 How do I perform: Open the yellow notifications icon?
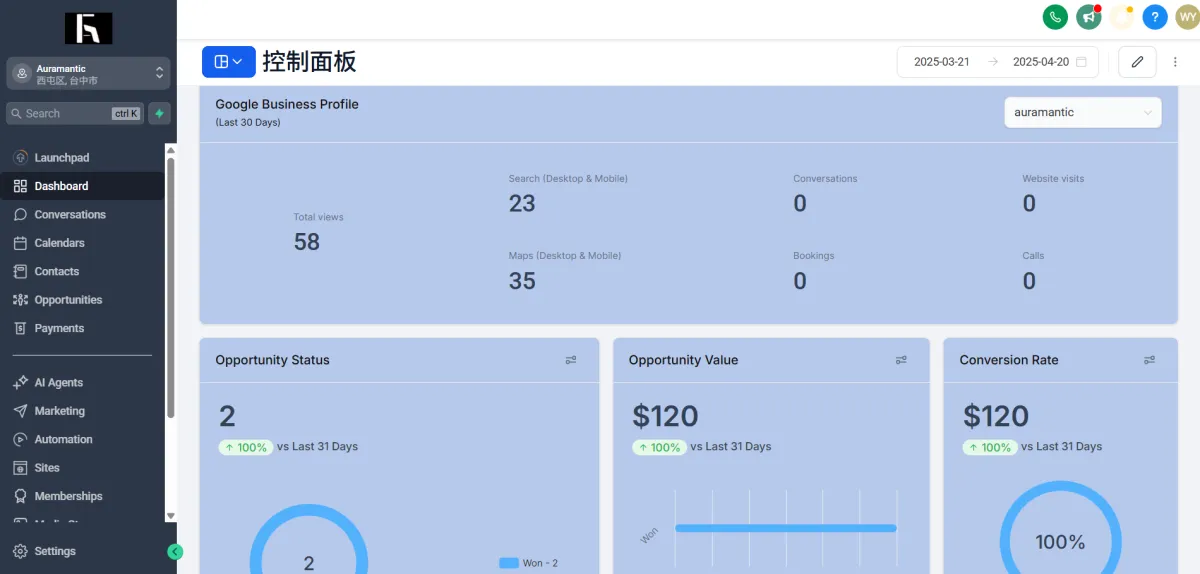(1122, 17)
